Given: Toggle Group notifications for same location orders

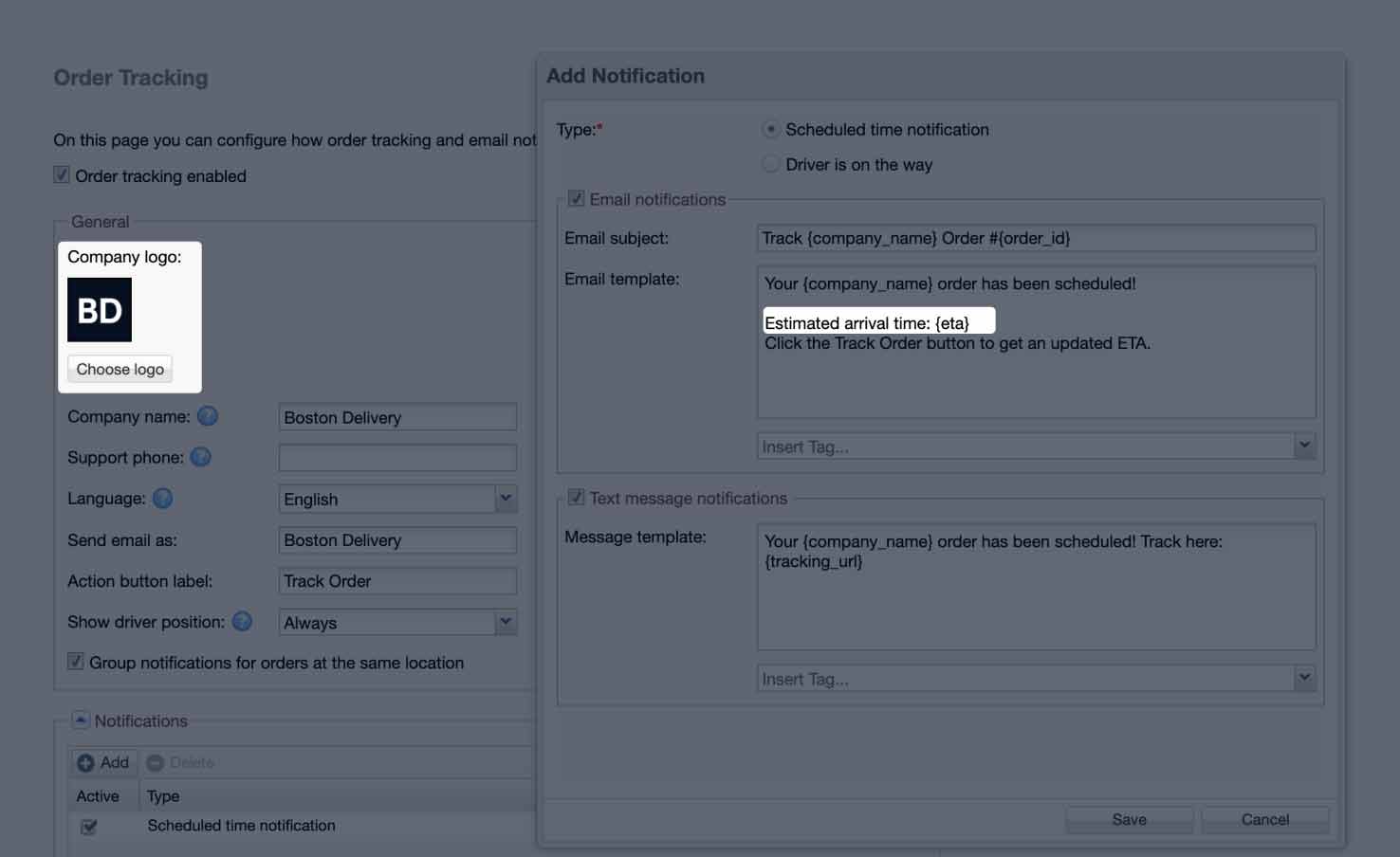Looking at the screenshot, I should pos(76,662).
